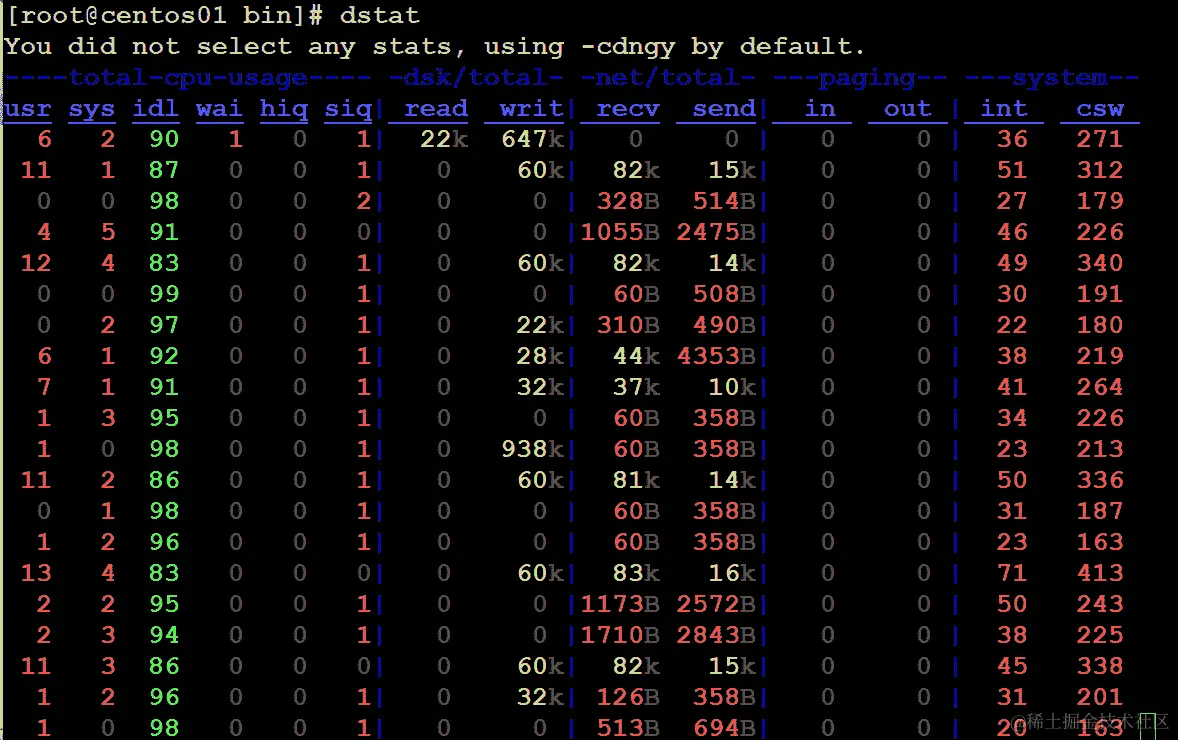1178x740 pixels.
Task: Select the 508B send value
Action: pyautogui.click(x=724, y=294)
